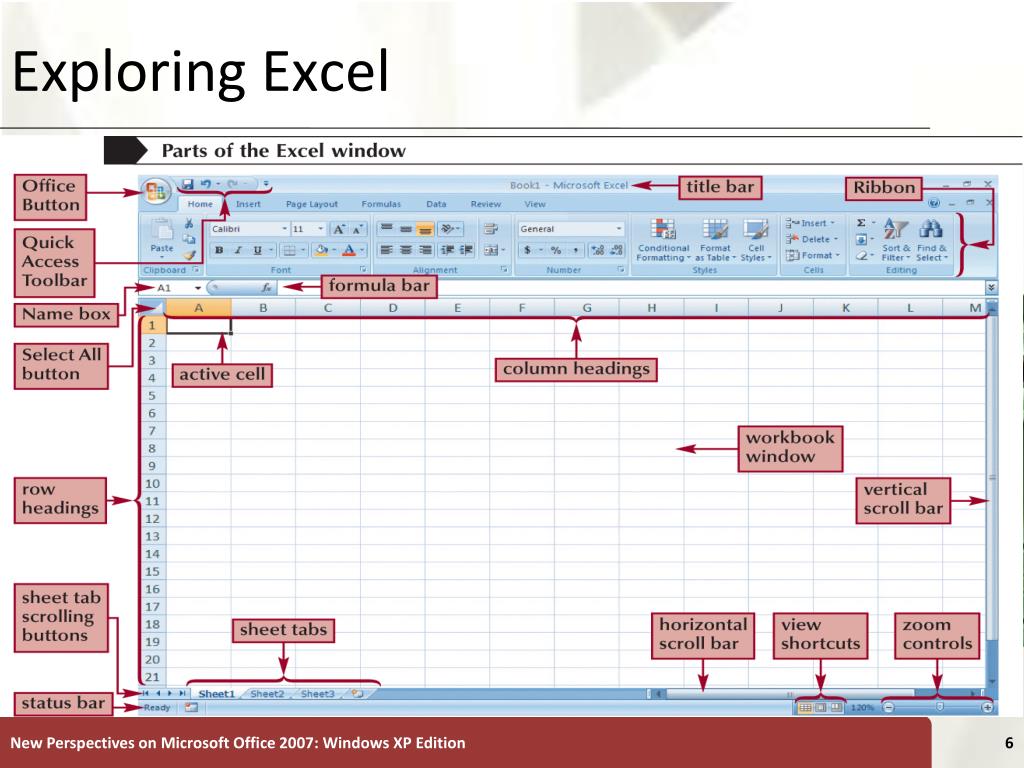Screen dimensions: 1024x768
Task: Open the Review ribbon tab
Action: 486,204
